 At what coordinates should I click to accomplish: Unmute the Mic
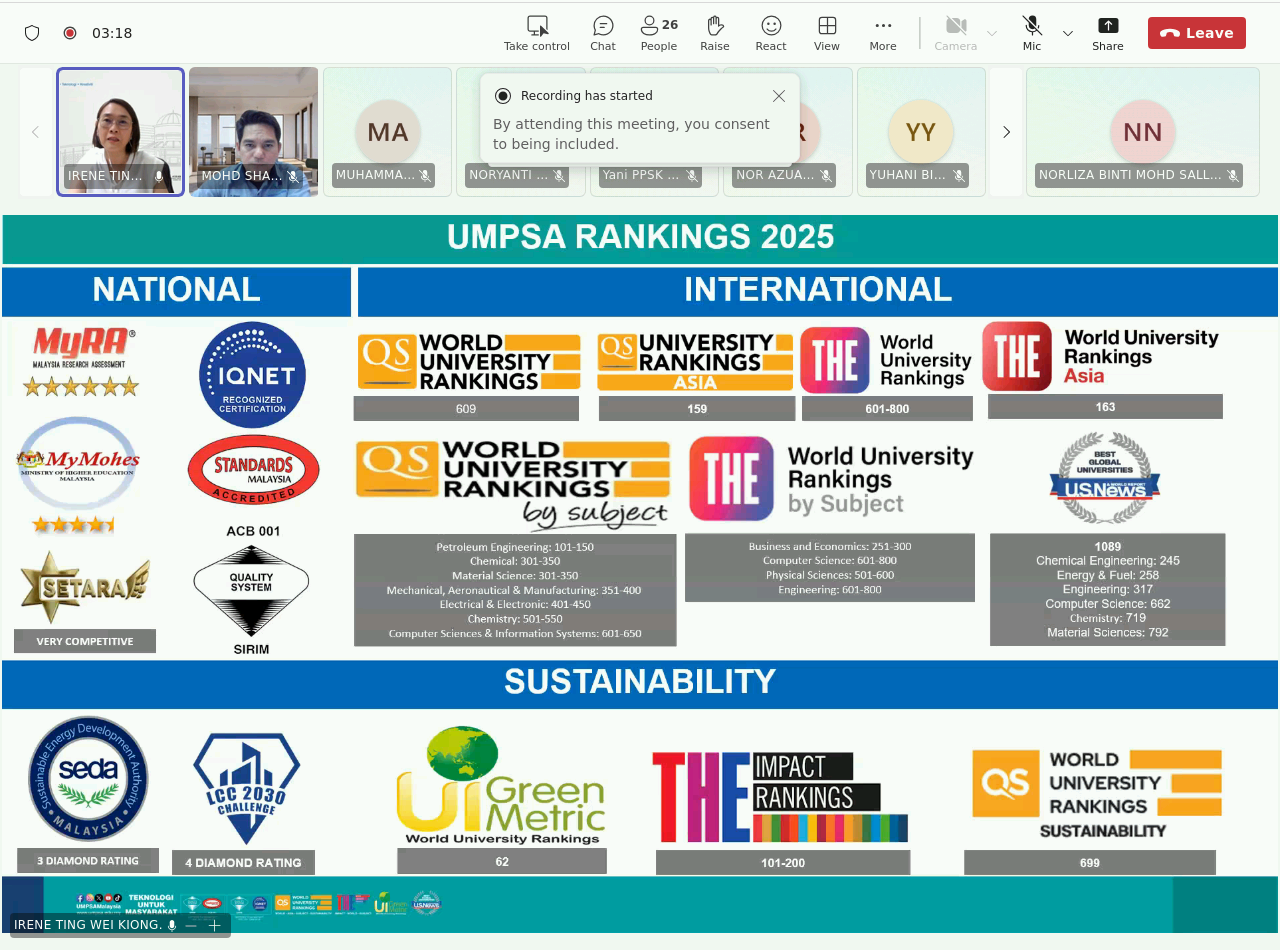(x=1032, y=33)
